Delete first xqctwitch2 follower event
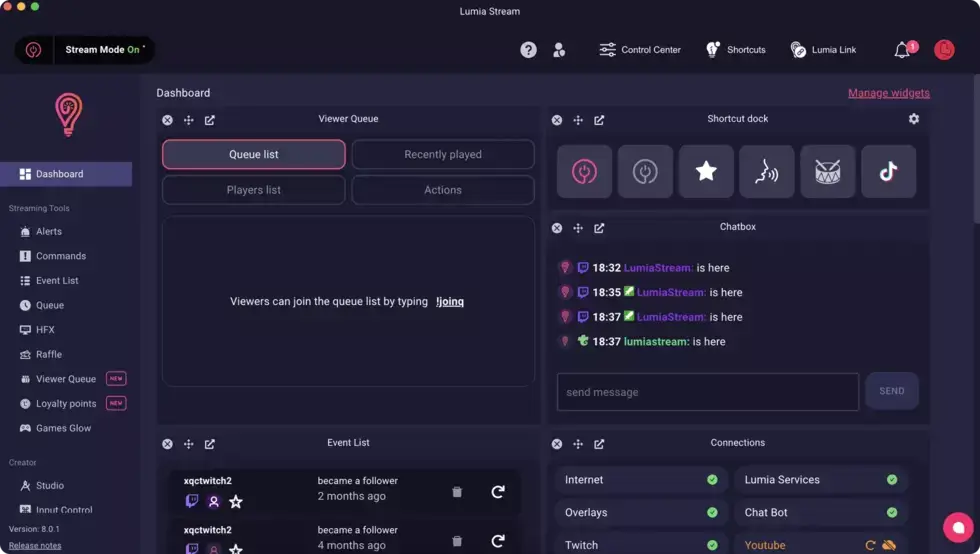Viewport: 980px width, 554px height. click(x=457, y=492)
